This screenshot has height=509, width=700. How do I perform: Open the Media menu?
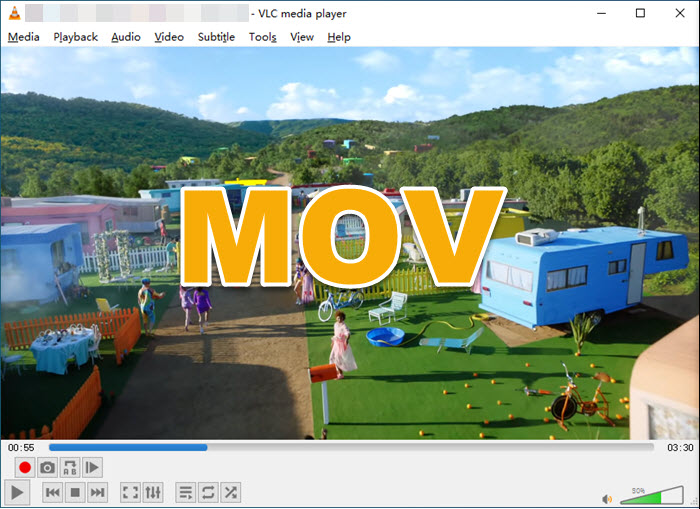24,37
